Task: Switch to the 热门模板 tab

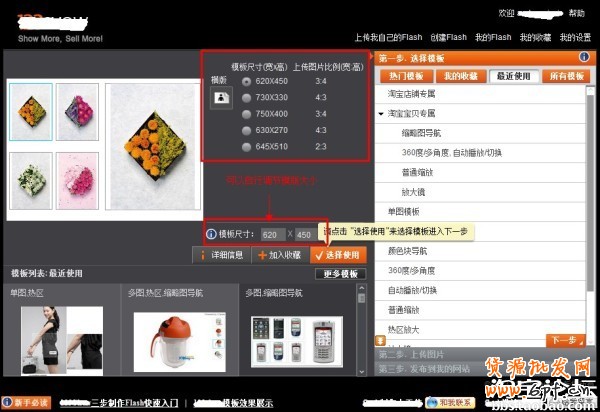Action: tap(405, 76)
